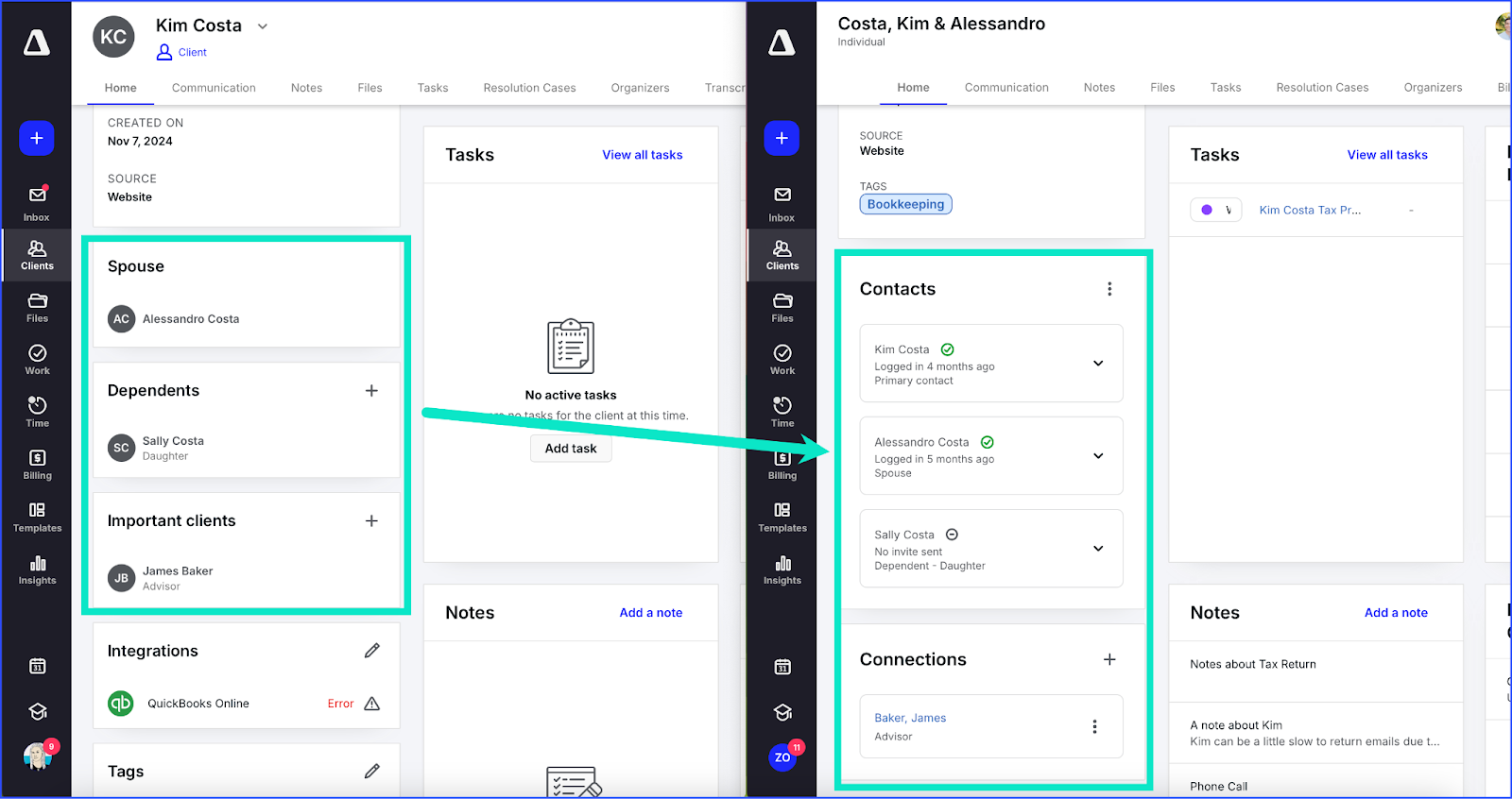Expand the Sally Costa contact card
This screenshot has height=799, width=1512.
(1098, 549)
